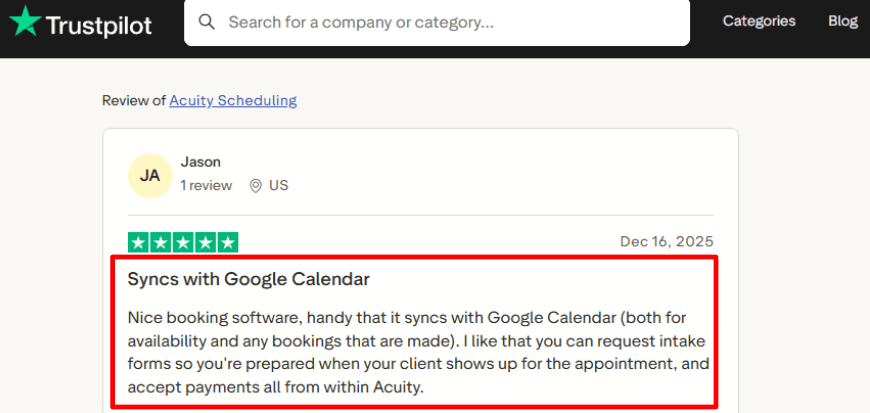Click the third green rating star
The width and height of the screenshot is (870, 413).
(x=183, y=242)
